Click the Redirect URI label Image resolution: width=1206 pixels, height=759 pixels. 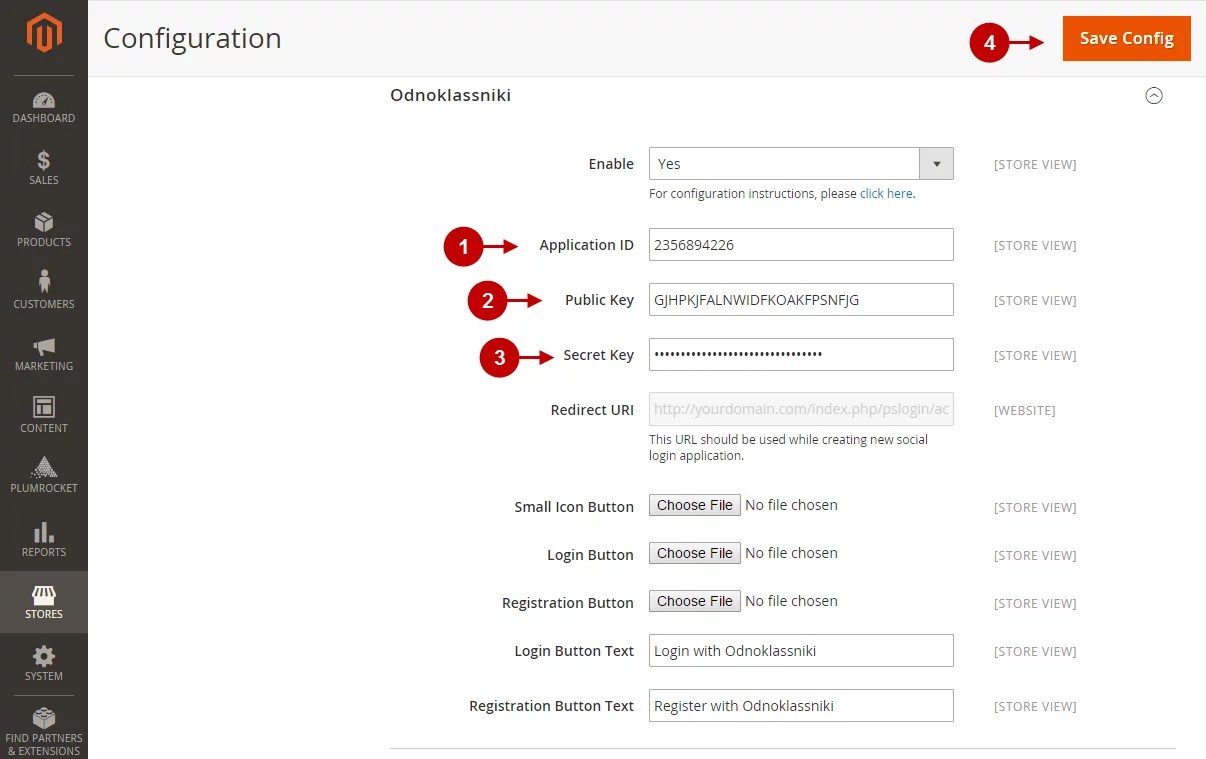pyautogui.click(x=592, y=410)
